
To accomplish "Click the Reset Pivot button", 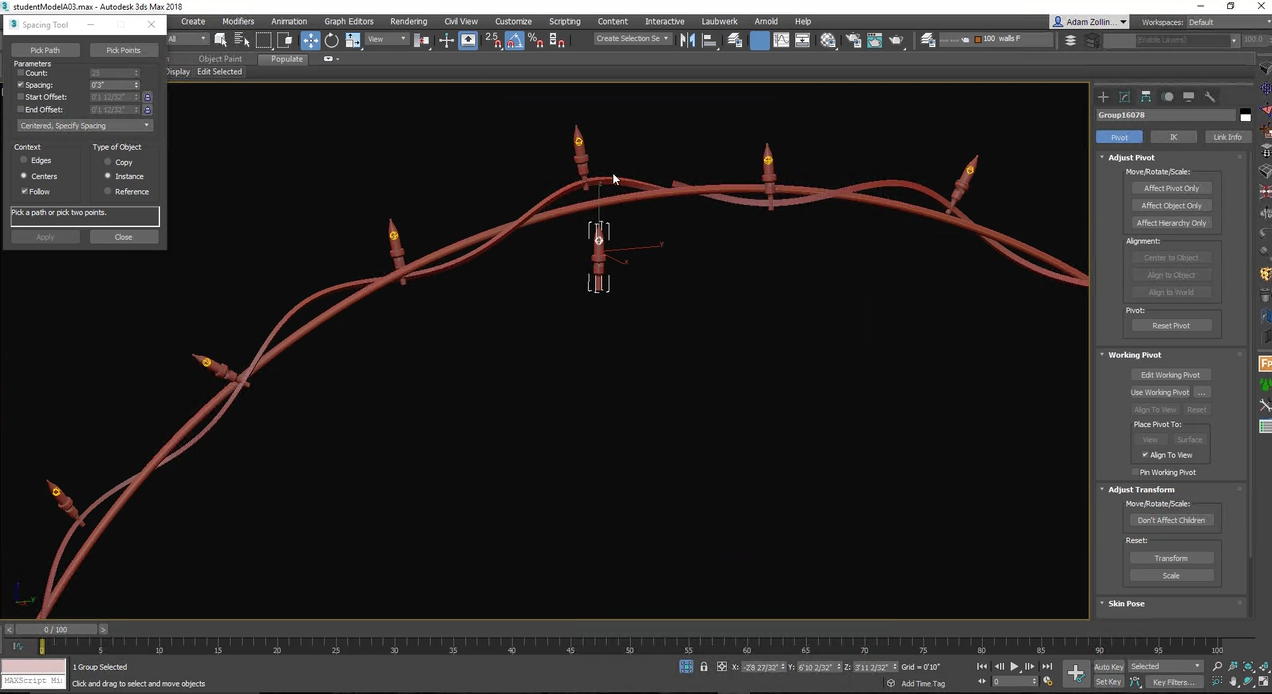I will click(1171, 326).
